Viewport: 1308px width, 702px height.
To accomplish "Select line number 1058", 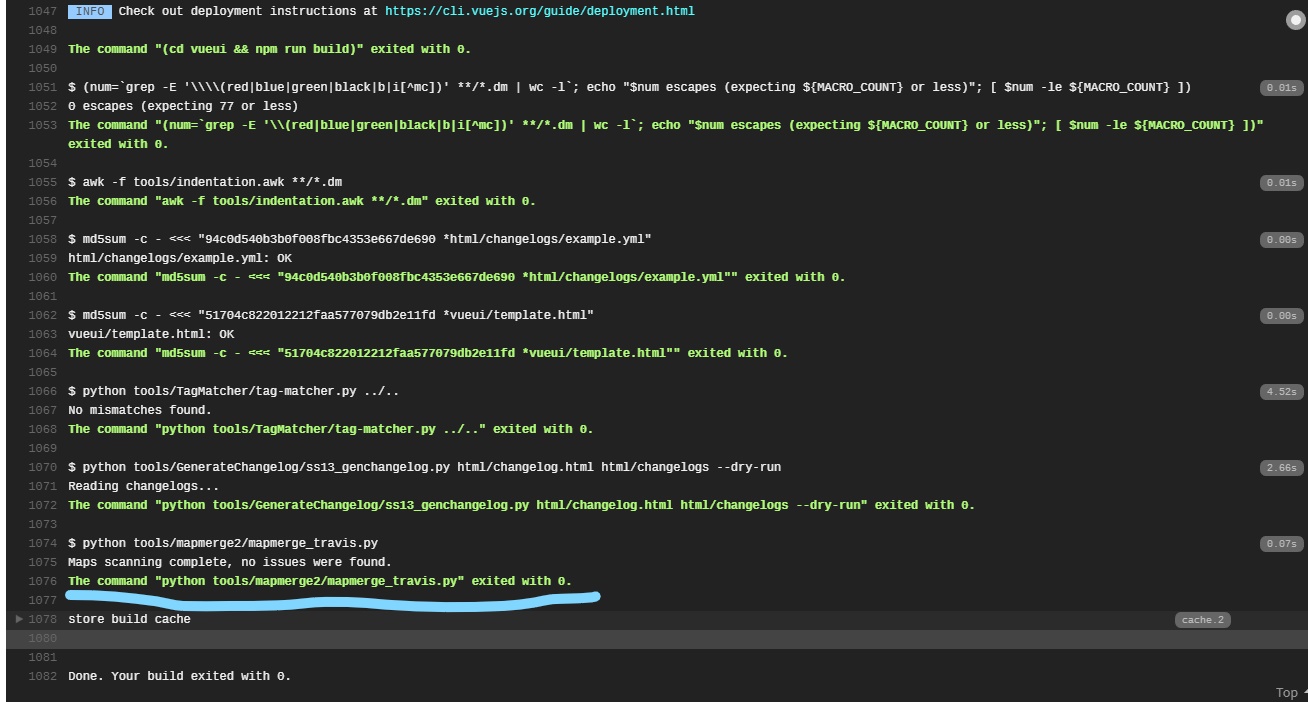I will click(42, 239).
